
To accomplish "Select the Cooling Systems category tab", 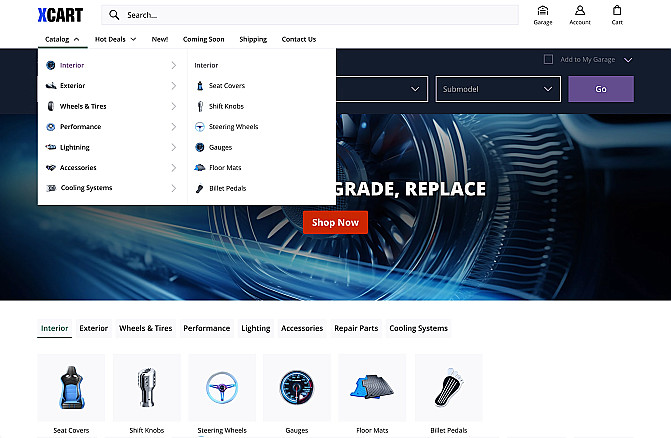I will [x=418, y=328].
